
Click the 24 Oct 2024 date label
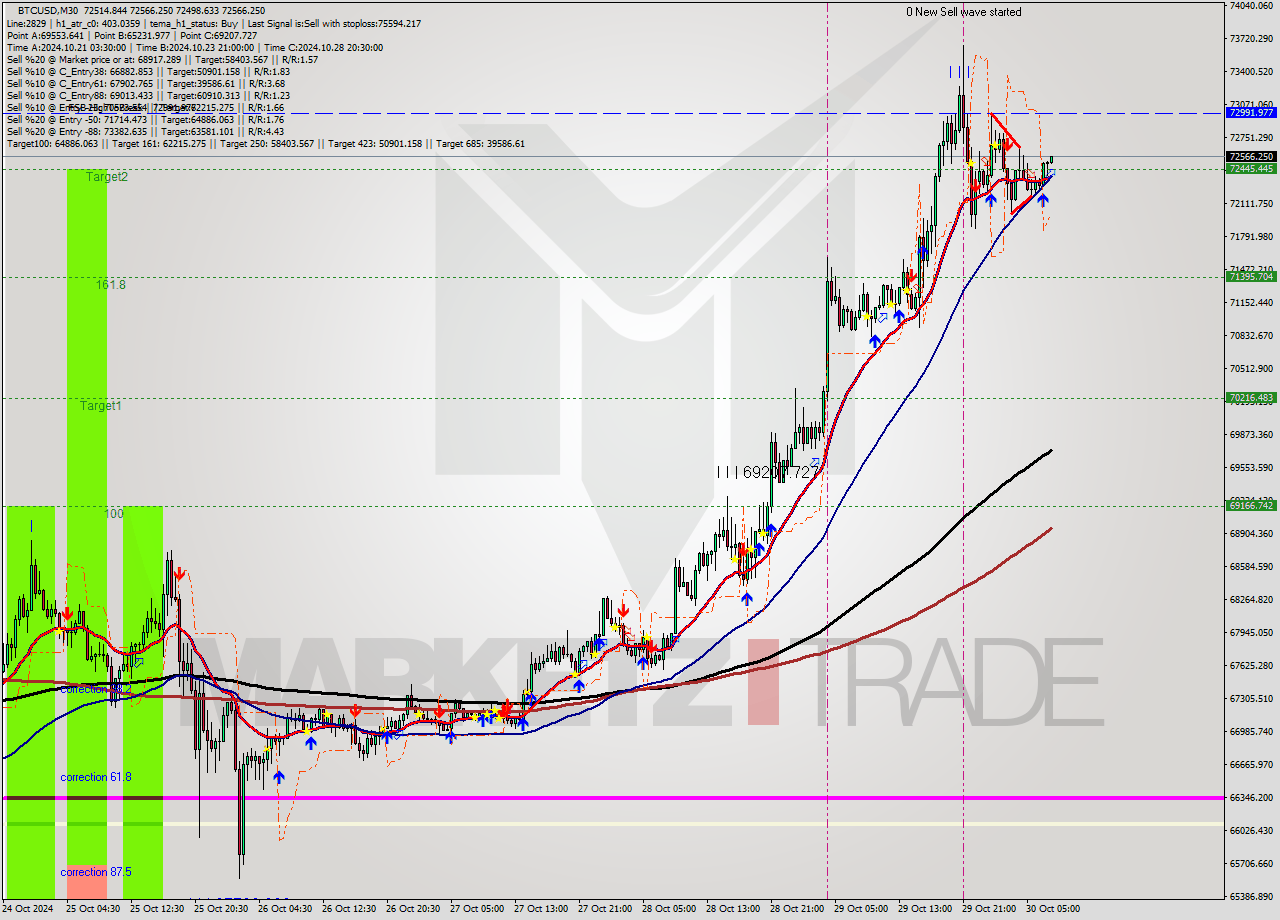pos(27,909)
